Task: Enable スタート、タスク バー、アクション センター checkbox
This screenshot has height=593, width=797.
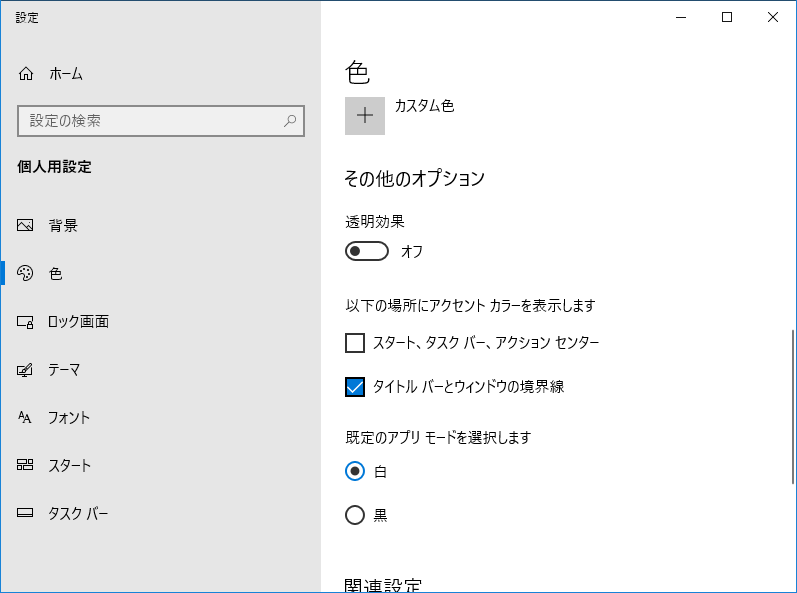Action: tap(355, 343)
